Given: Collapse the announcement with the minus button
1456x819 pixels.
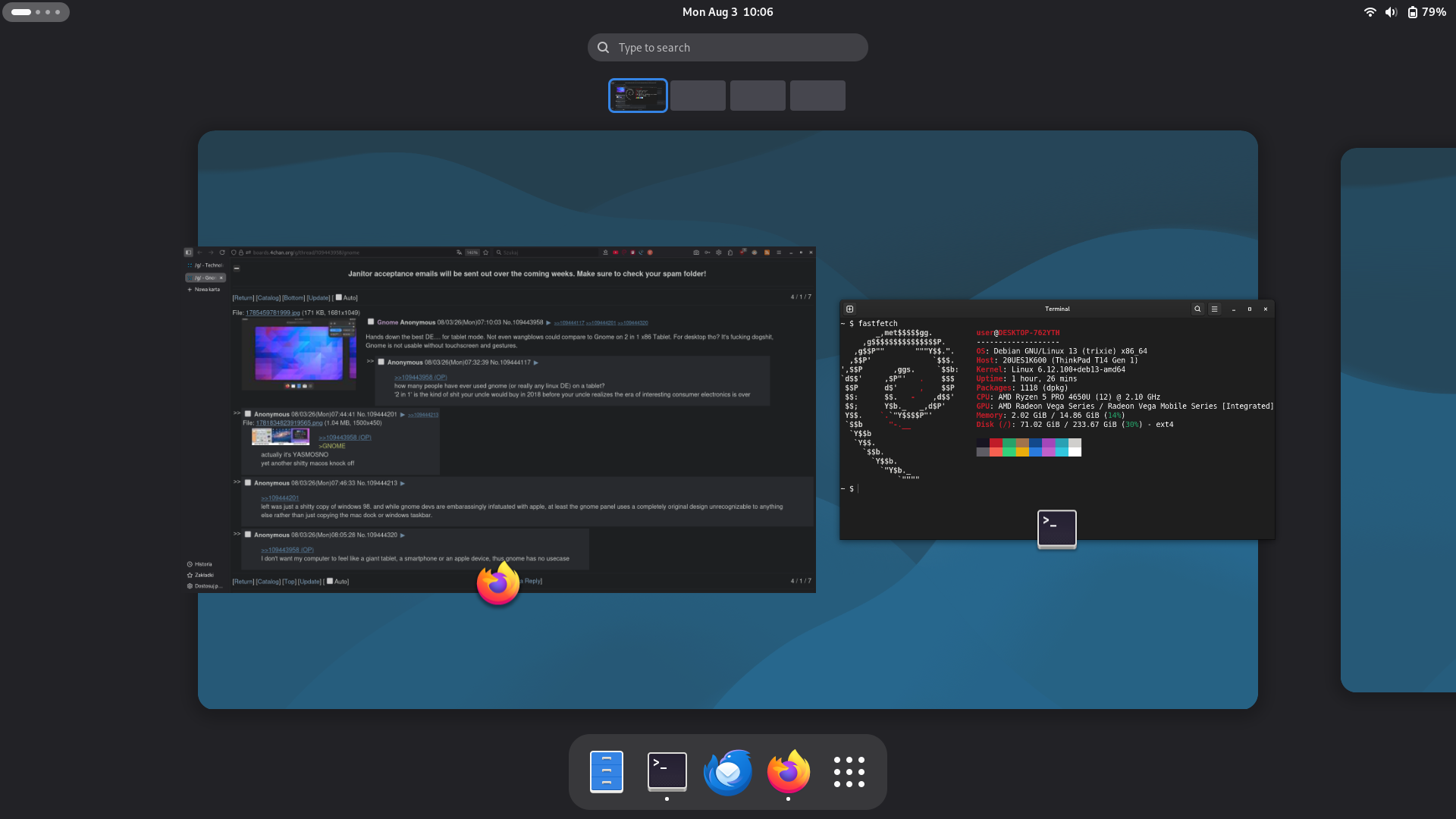Looking at the screenshot, I should click(237, 268).
